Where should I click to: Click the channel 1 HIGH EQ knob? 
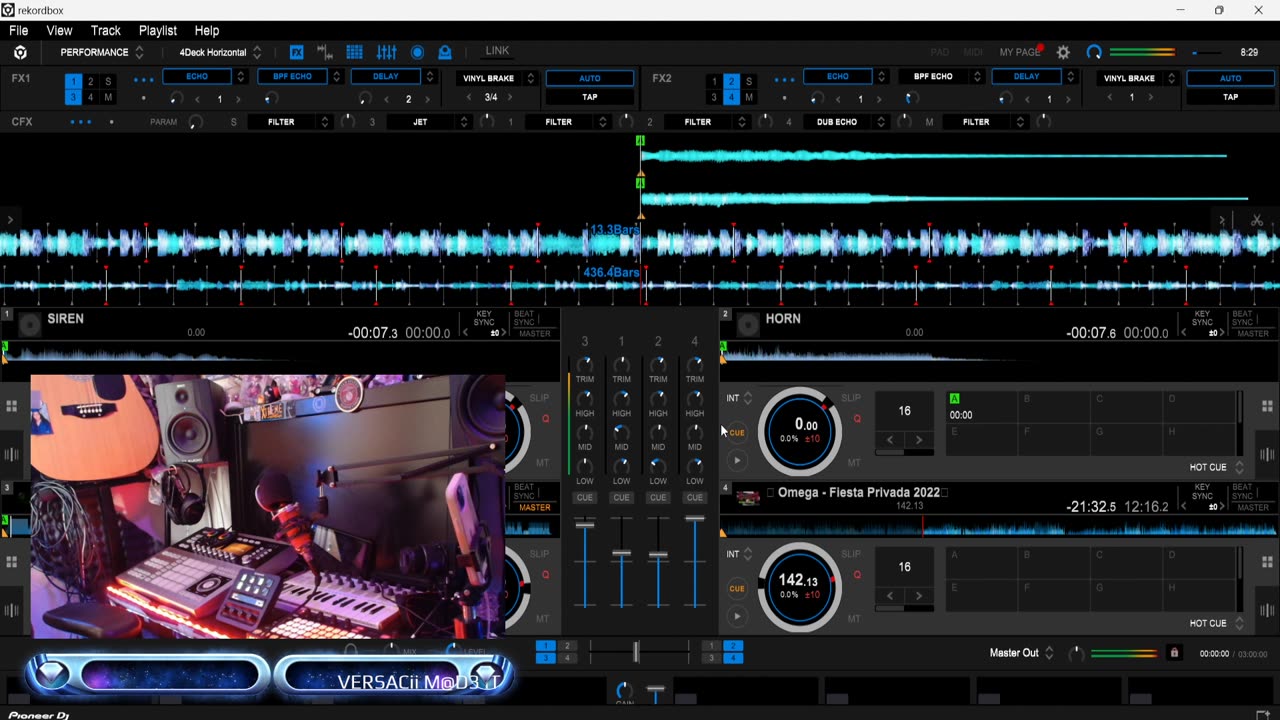[x=621, y=398]
